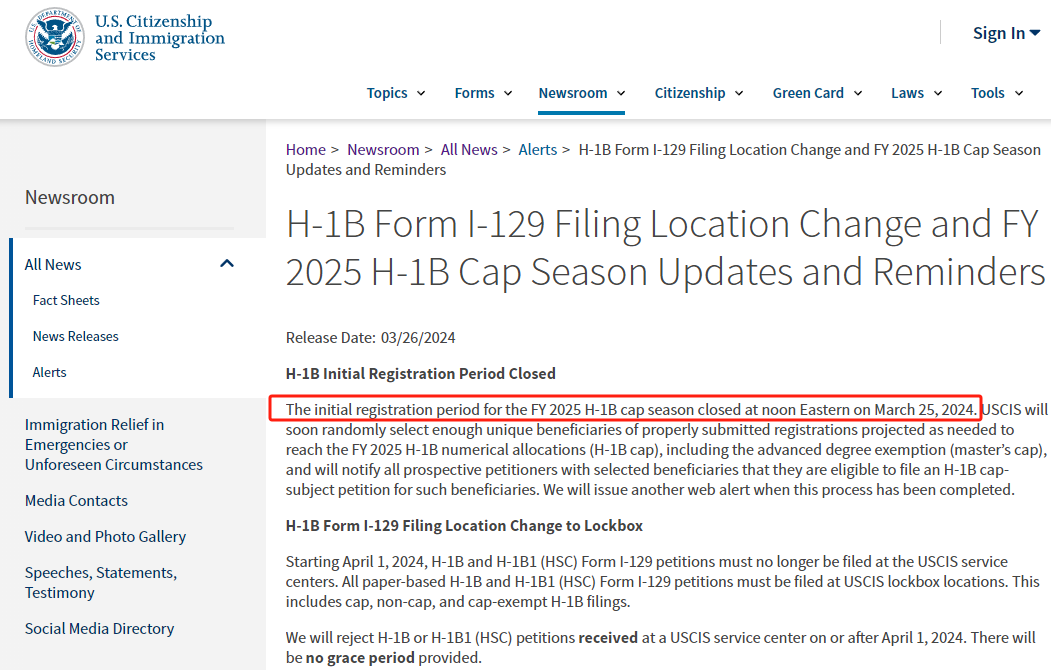Screen dimensions: 1051x670
Task: Open the Newsroom navigation menu
Action: (582, 93)
